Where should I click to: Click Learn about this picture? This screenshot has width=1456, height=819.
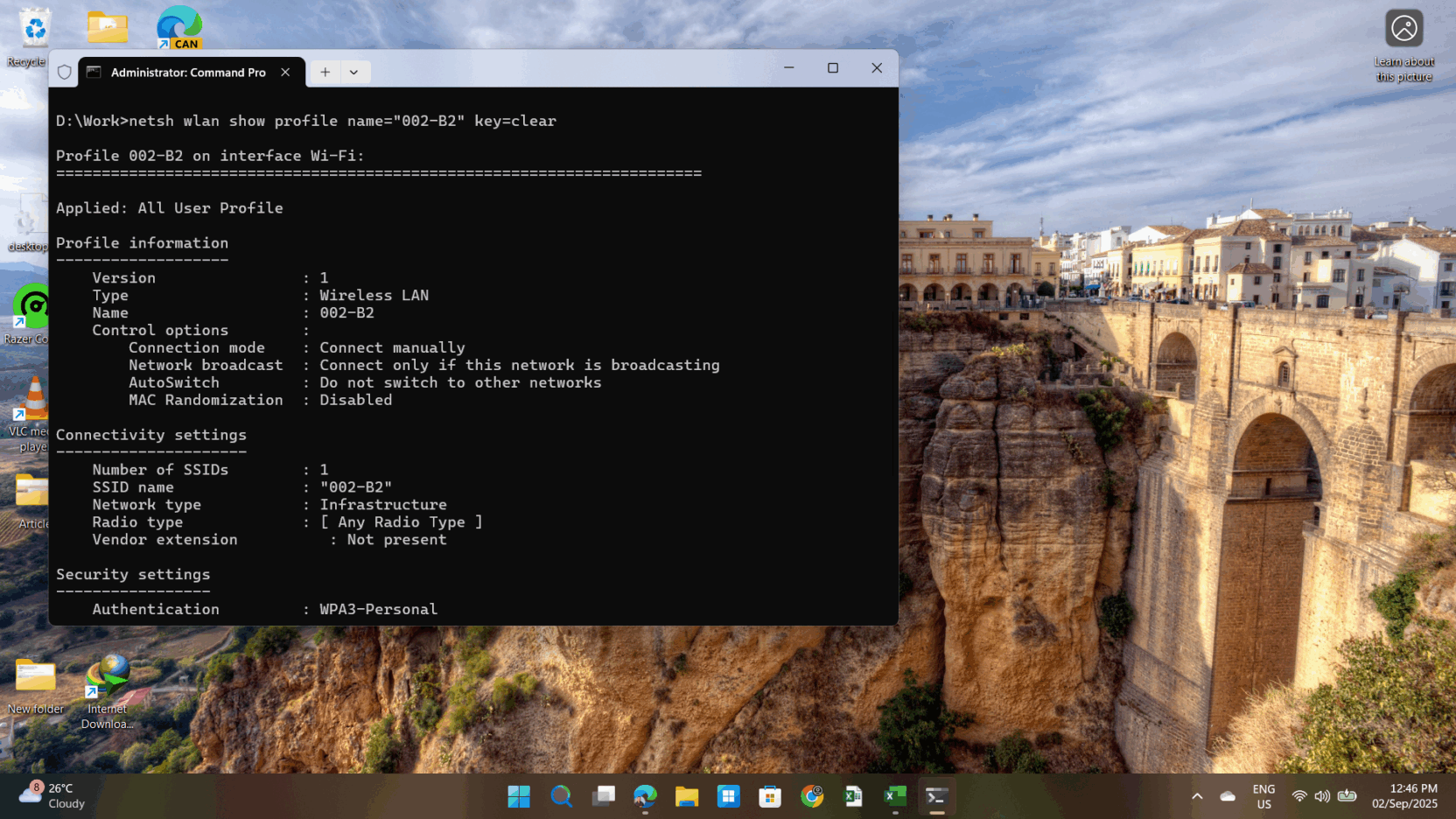[1404, 28]
